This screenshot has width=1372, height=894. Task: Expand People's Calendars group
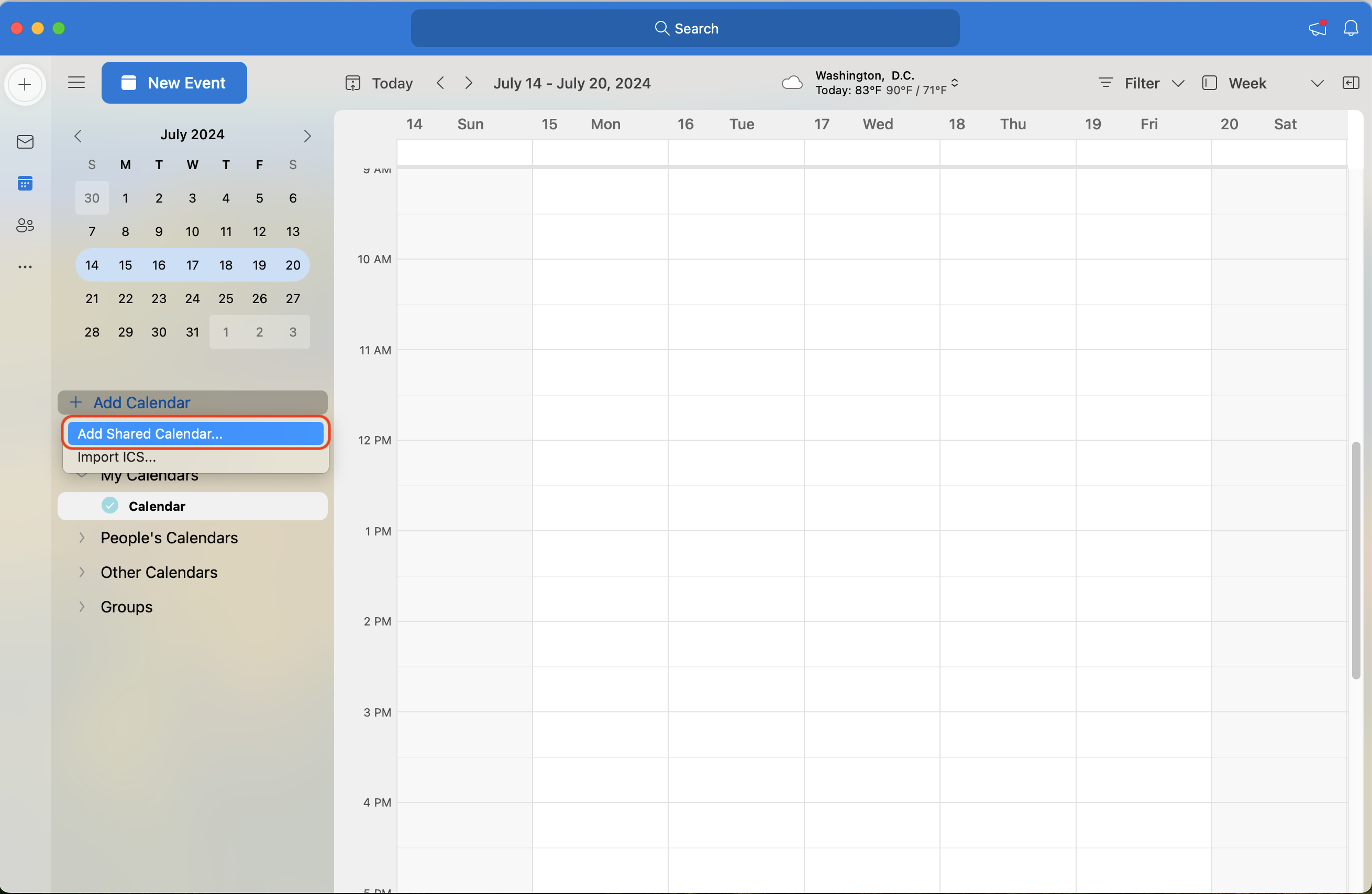point(82,538)
